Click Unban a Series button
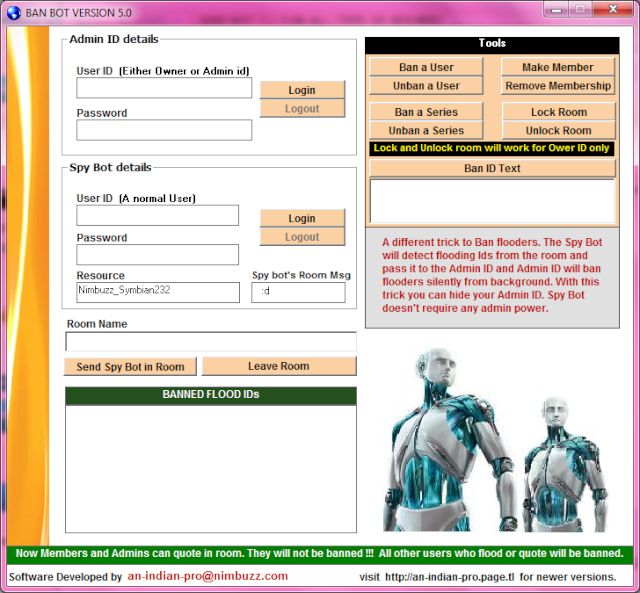 [426, 131]
